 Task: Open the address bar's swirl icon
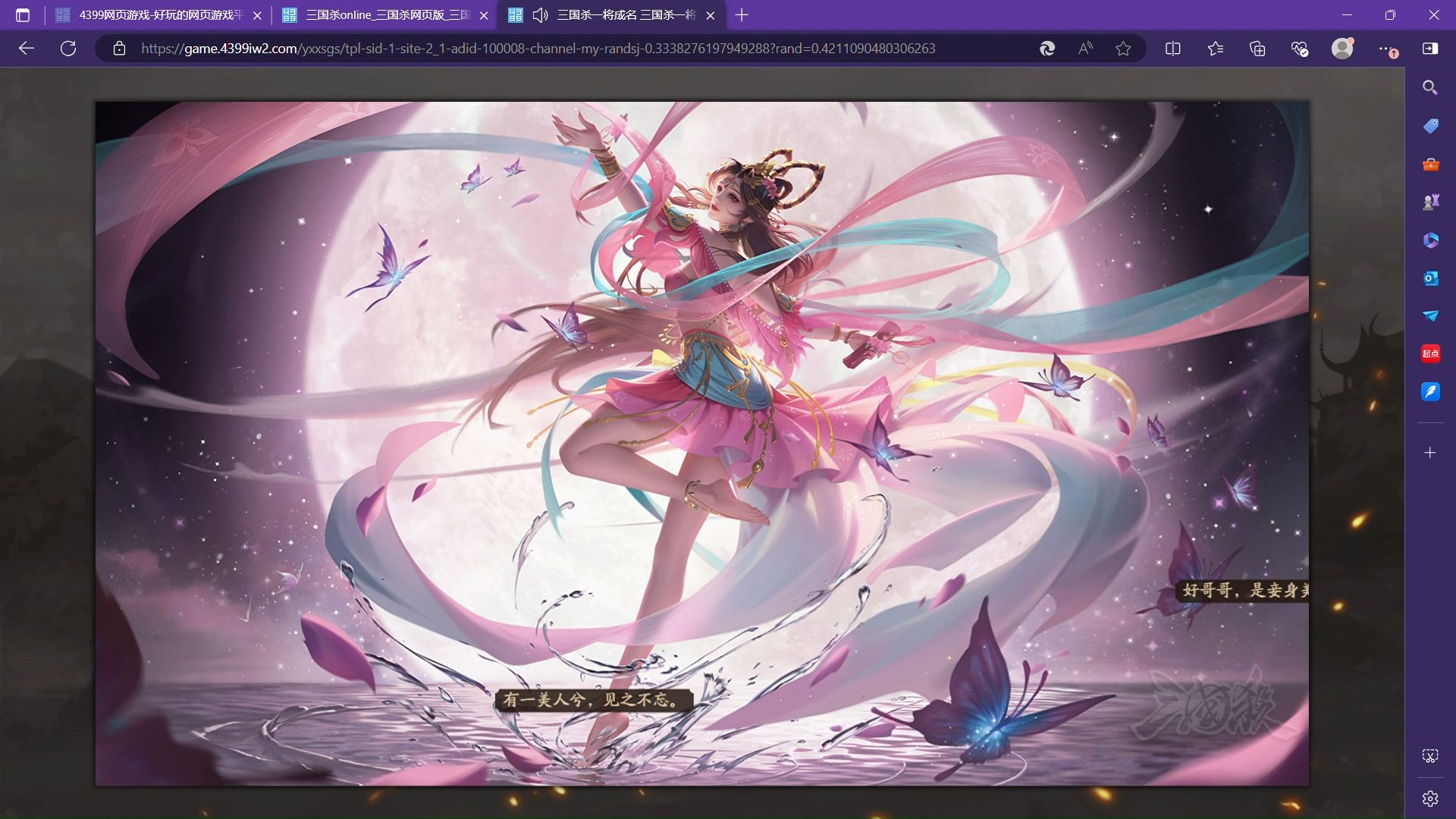click(x=1047, y=49)
